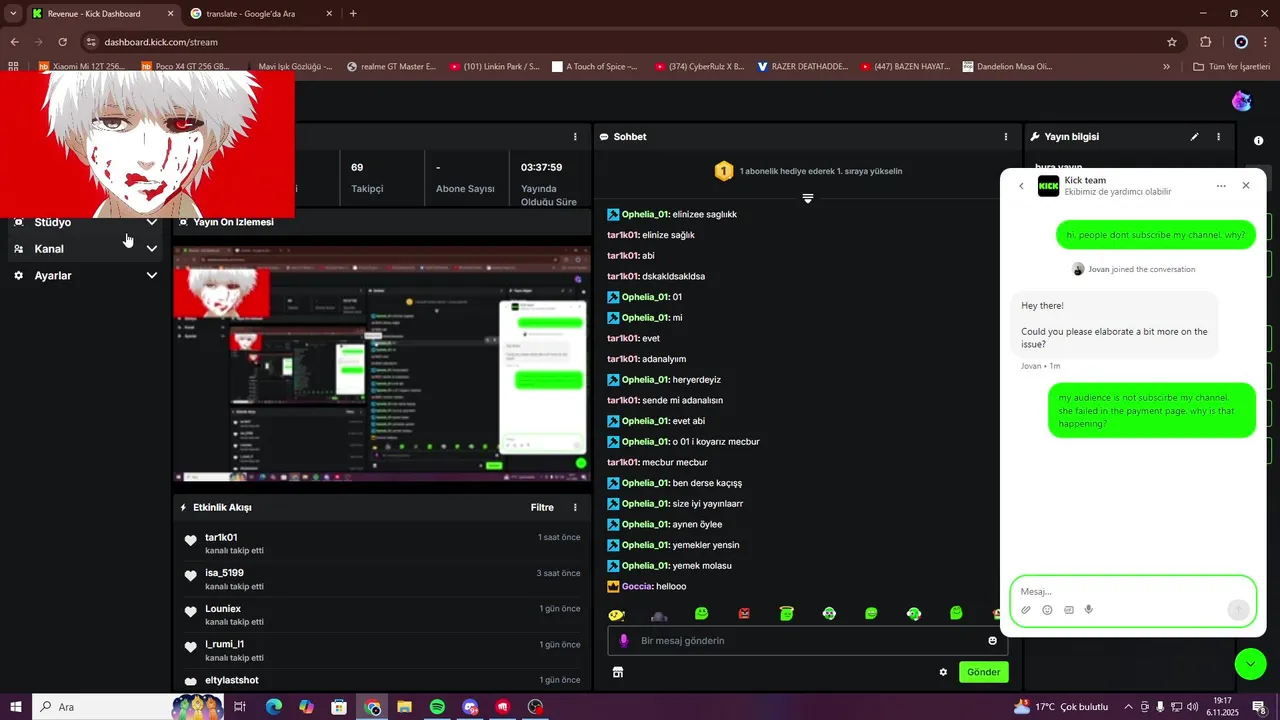
Task: Click the user avatar top right
Action: 1242,101
